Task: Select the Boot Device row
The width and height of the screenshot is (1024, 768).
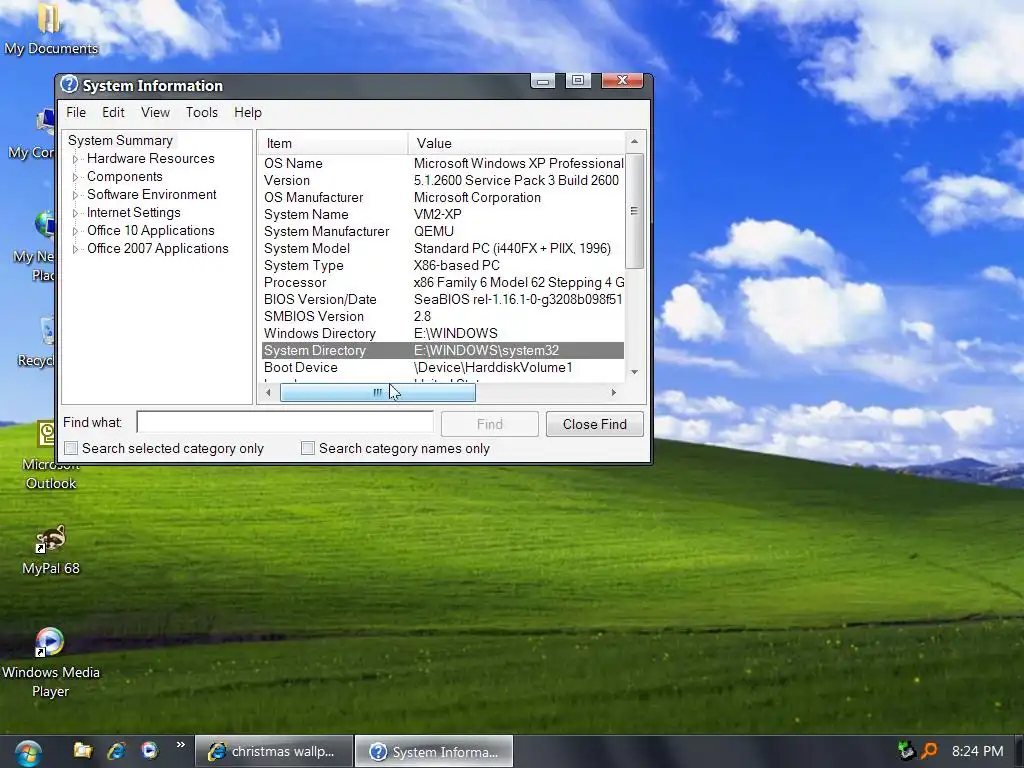Action: pyautogui.click(x=443, y=367)
